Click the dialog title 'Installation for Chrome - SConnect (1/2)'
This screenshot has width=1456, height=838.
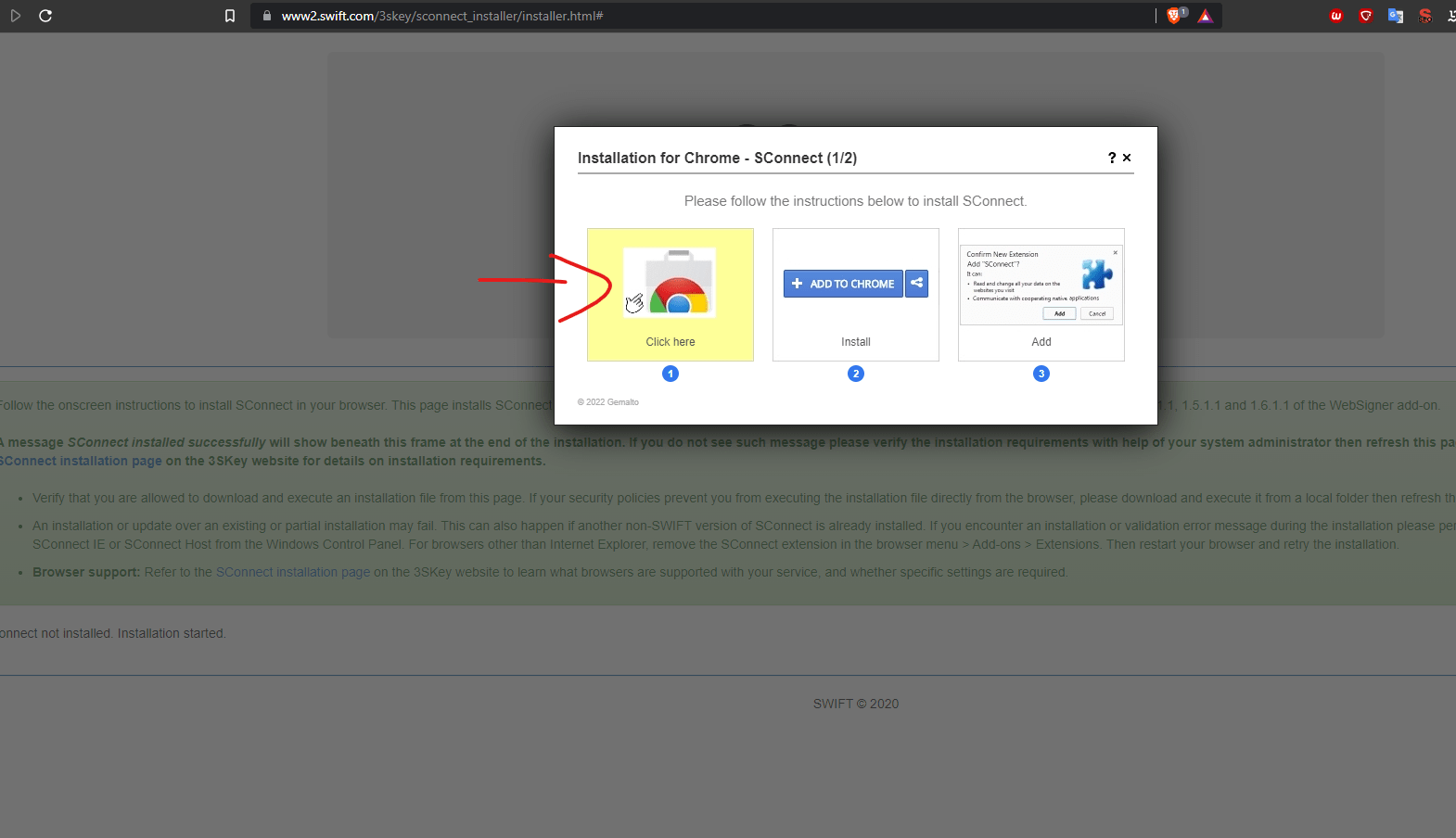pyautogui.click(x=717, y=159)
